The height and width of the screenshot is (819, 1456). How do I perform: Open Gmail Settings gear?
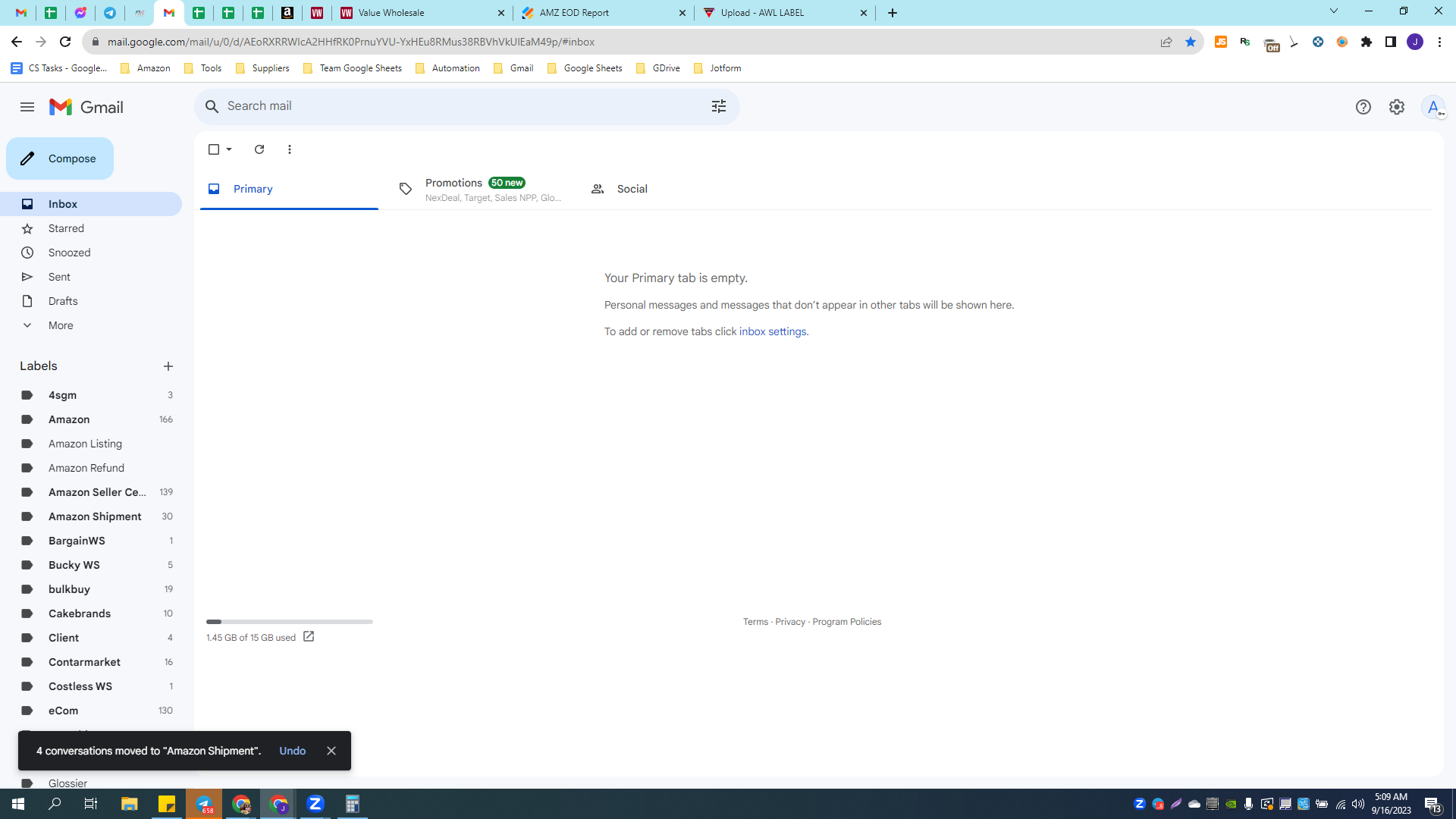click(1397, 107)
